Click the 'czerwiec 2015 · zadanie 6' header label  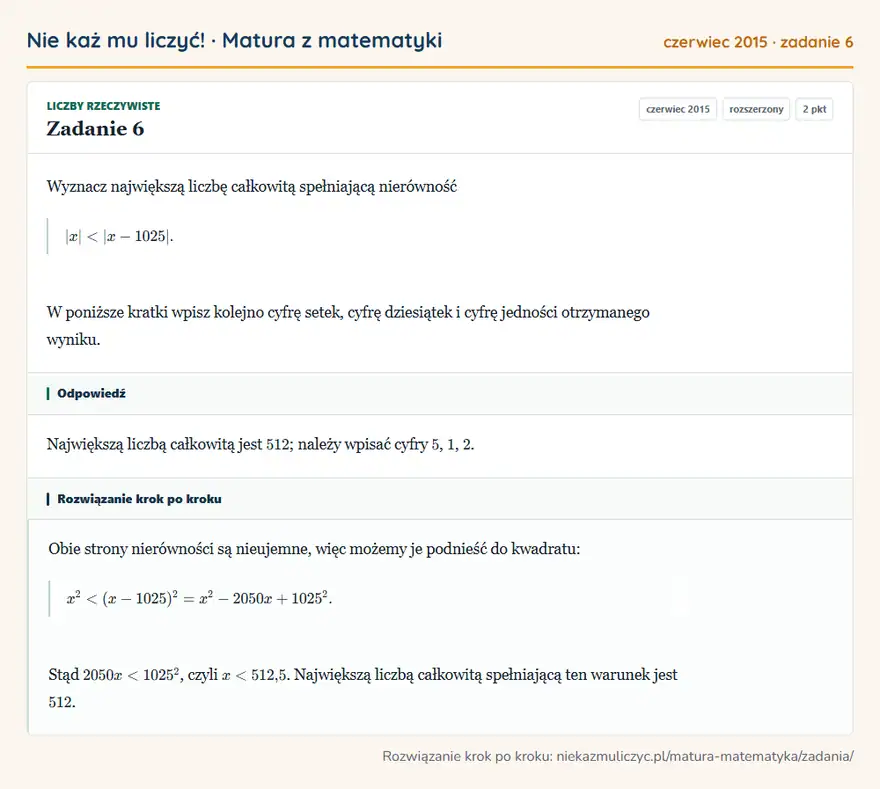[758, 42]
